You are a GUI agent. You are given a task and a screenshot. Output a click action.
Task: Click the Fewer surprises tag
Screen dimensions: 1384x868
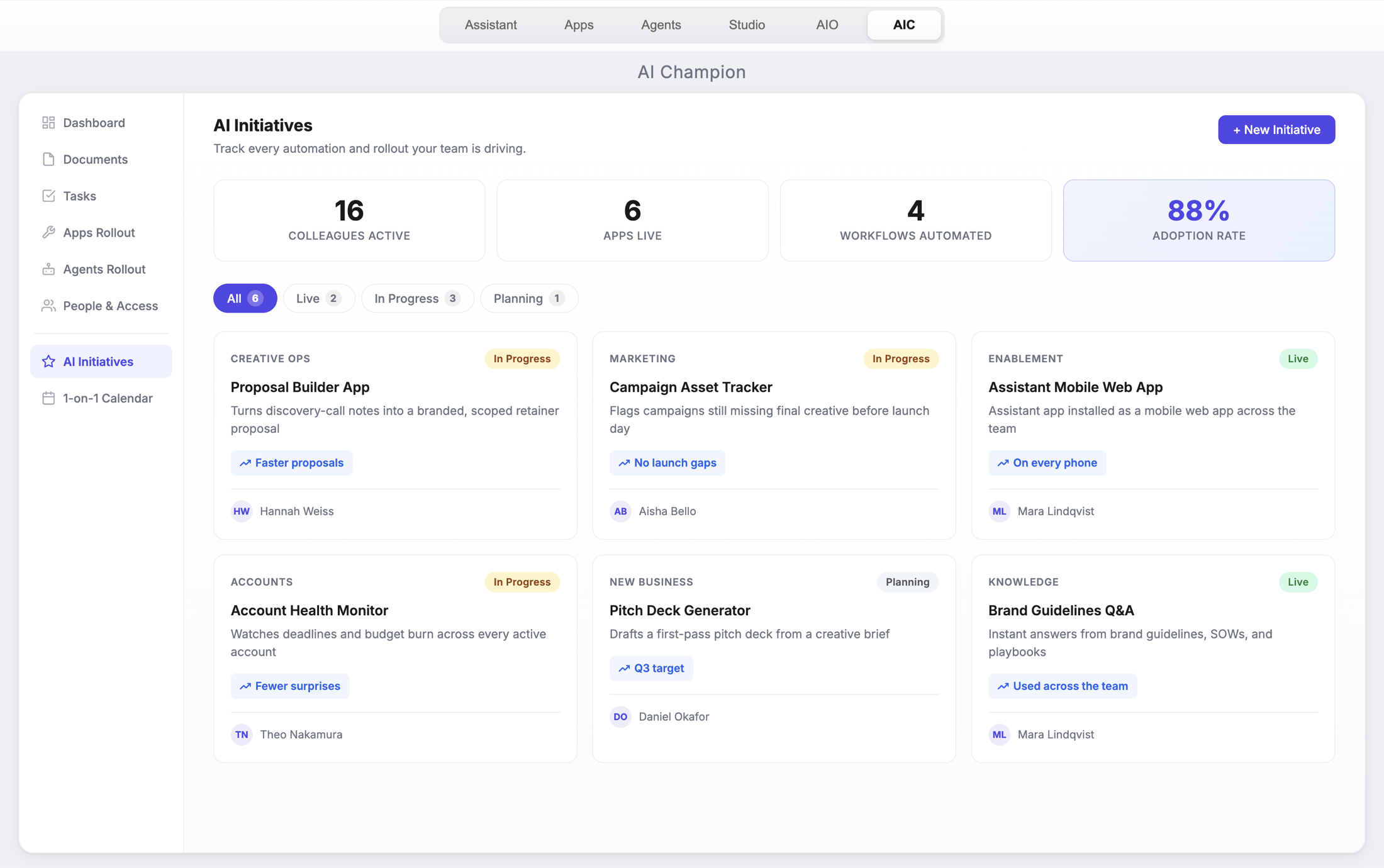coord(289,686)
